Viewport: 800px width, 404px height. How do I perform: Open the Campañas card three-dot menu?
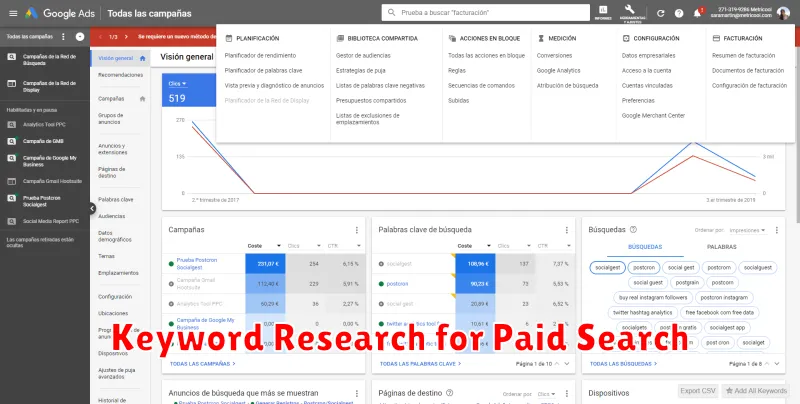[x=357, y=230]
